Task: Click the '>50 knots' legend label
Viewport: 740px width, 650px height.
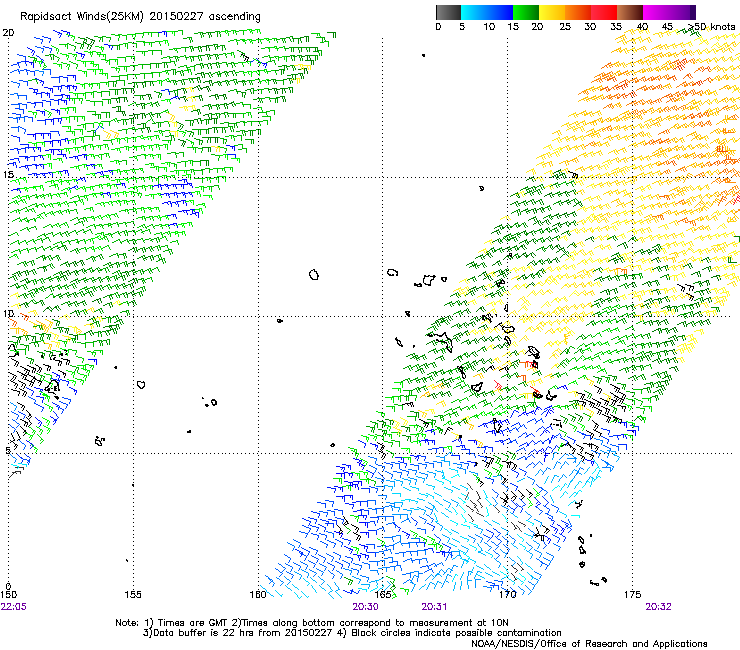Action: tap(711, 26)
